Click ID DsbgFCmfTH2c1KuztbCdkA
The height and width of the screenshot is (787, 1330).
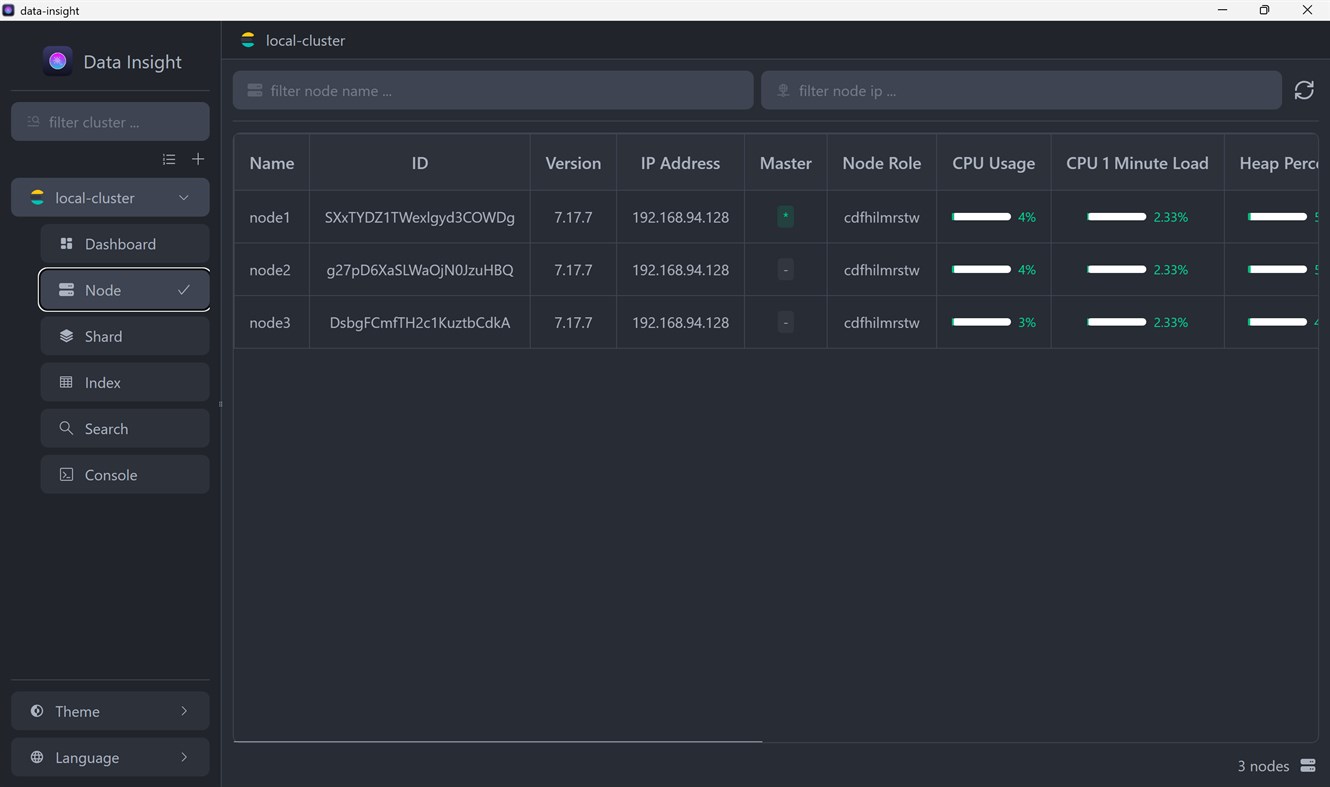[420, 323]
